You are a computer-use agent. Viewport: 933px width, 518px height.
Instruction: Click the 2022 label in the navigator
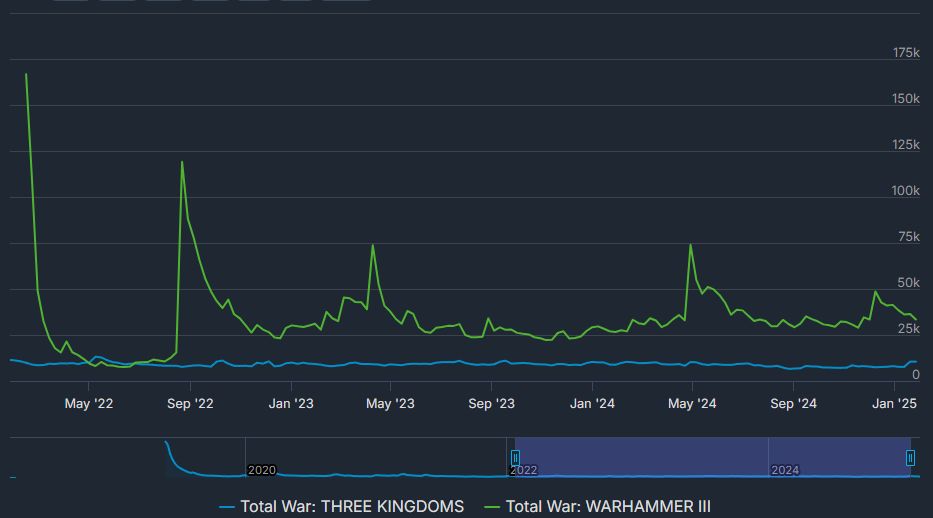coord(524,470)
